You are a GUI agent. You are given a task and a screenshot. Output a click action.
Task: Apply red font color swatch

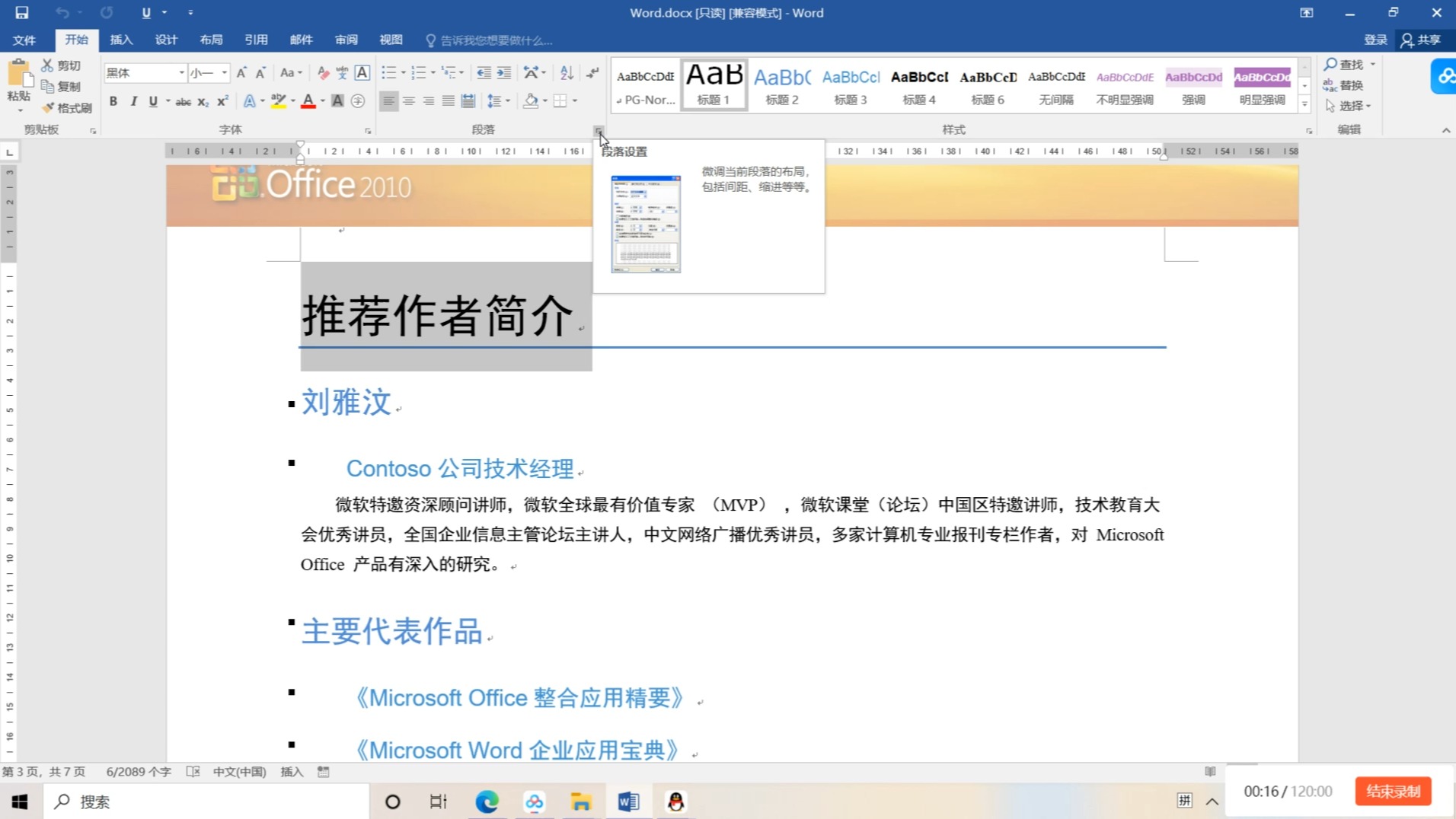(308, 100)
